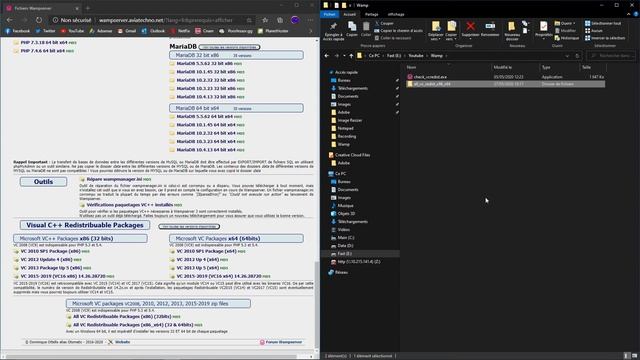Click the browser address bar URL
The image size is (640, 360).
[166, 20]
